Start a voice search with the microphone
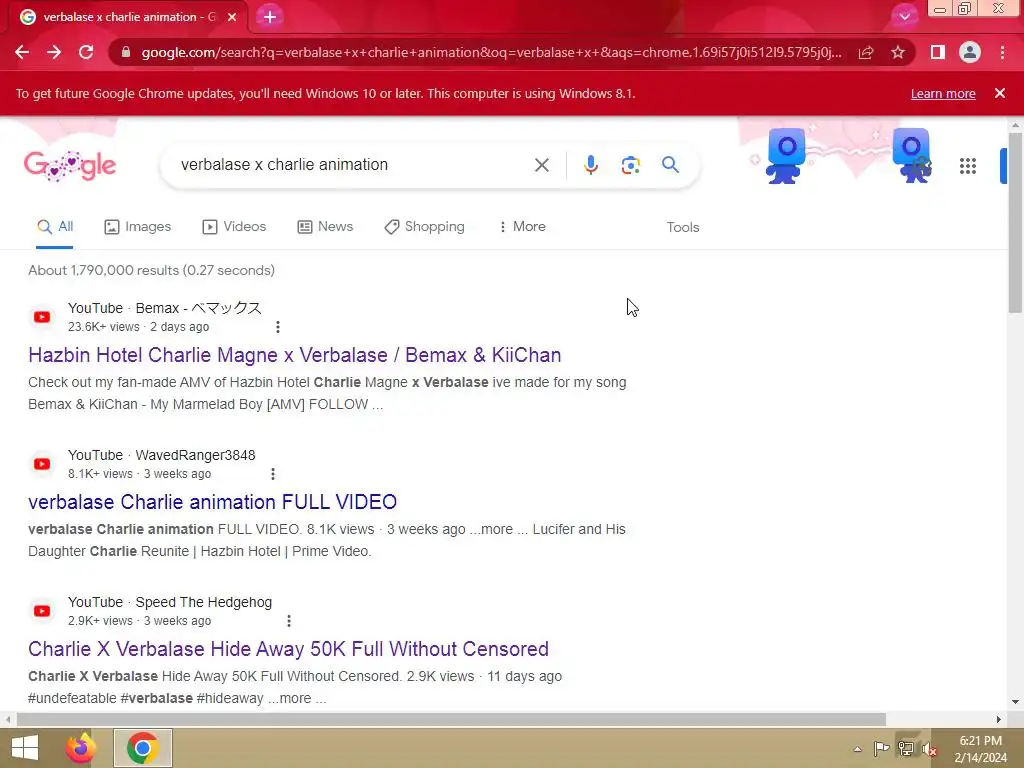The width and height of the screenshot is (1024, 768). 590,165
